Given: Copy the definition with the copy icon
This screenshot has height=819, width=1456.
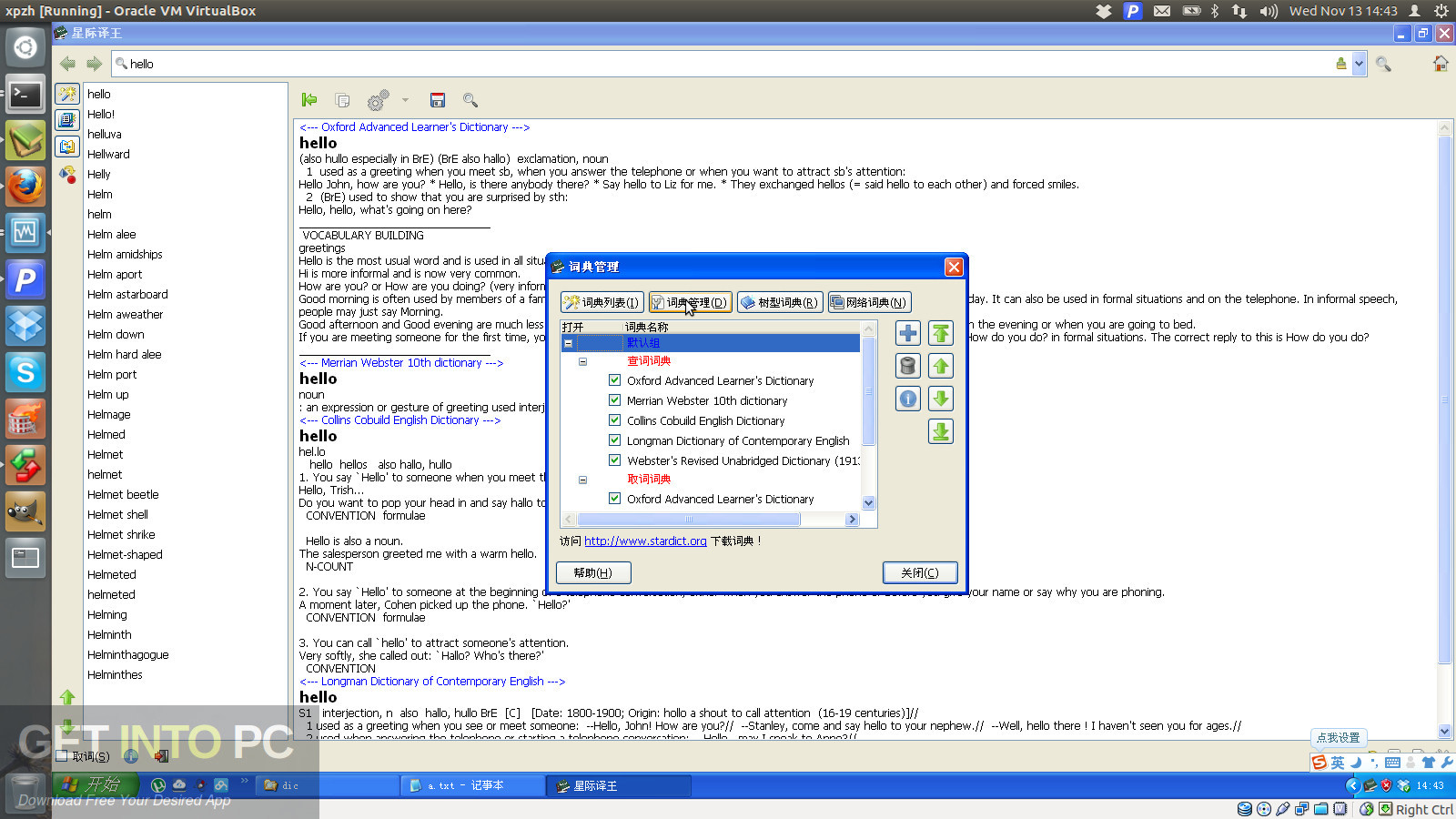Looking at the screenshot, I should [342, 100].
